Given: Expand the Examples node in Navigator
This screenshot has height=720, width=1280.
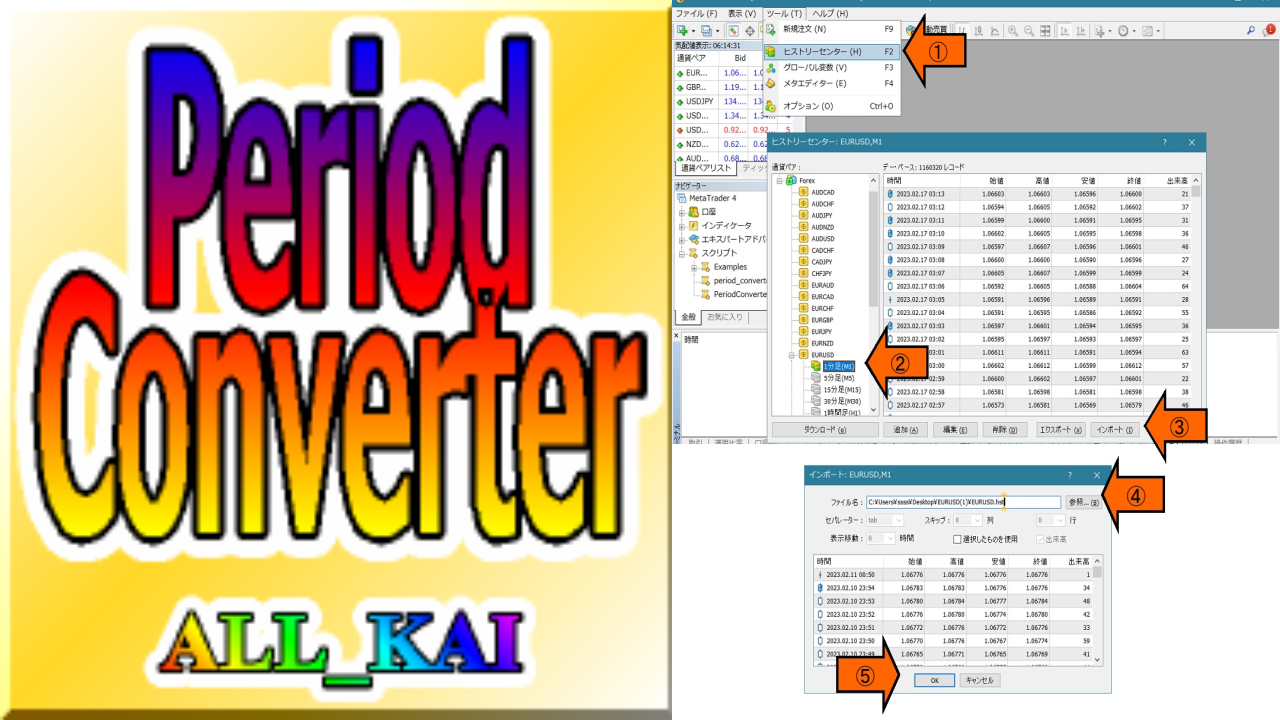Looking at the screenshot, I should [x=693, y=267].
